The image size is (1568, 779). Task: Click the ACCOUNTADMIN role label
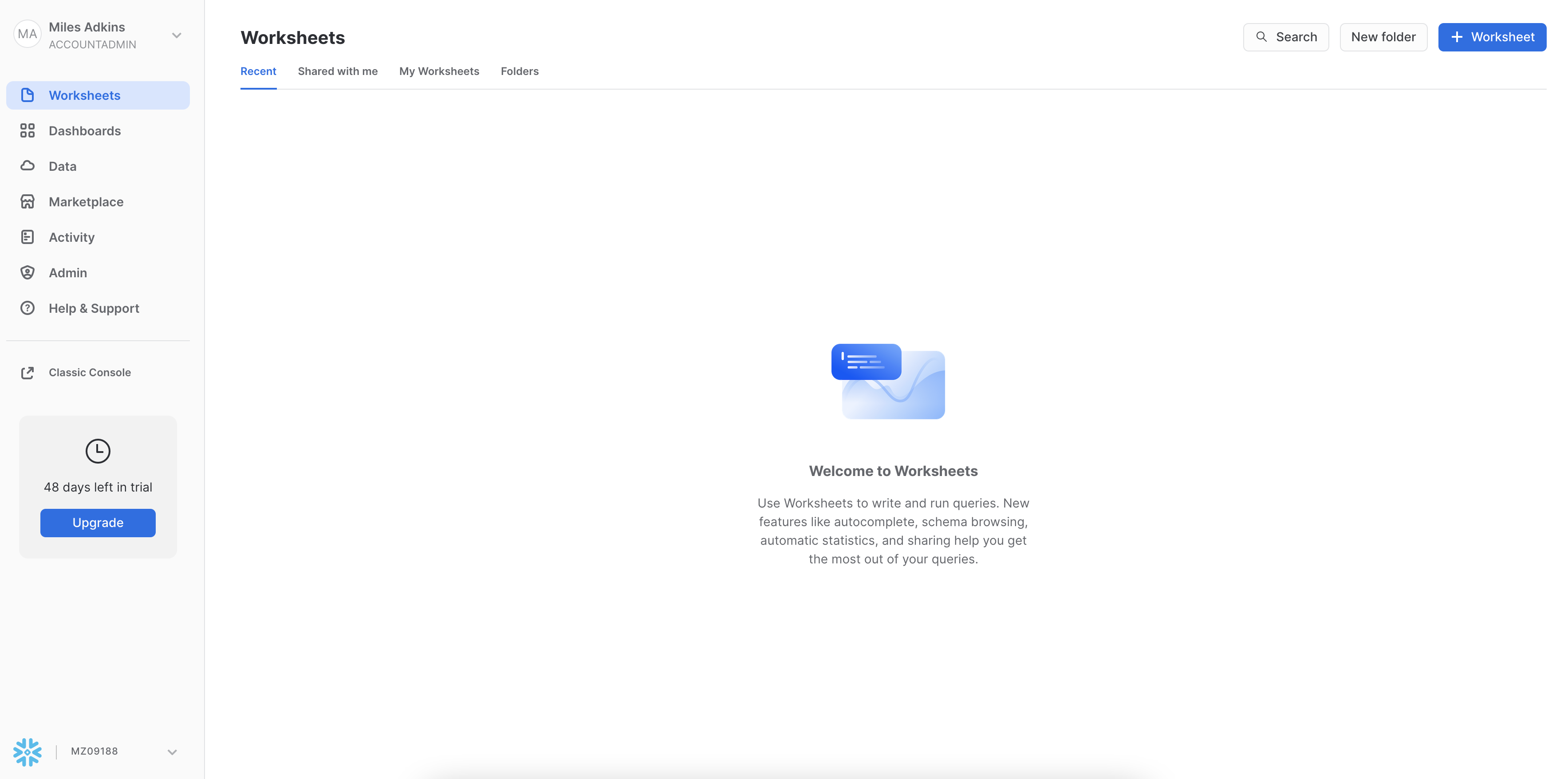point(93,44)
